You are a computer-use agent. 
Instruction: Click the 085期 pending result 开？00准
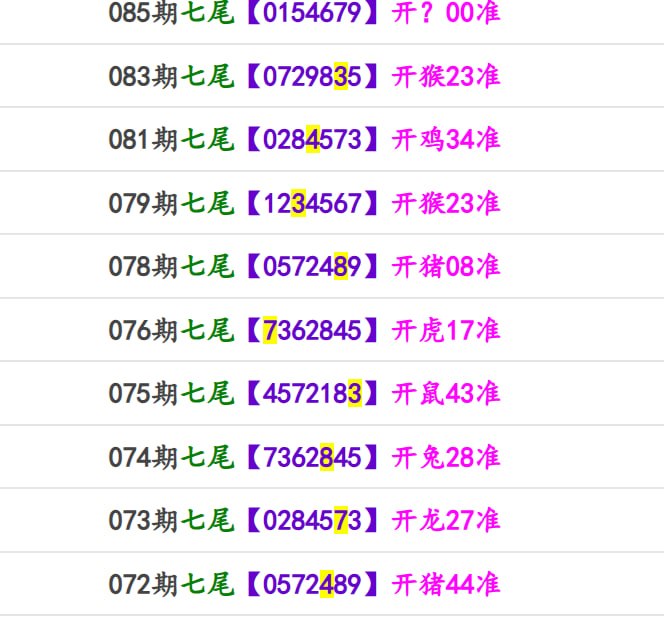coord(446,12)
